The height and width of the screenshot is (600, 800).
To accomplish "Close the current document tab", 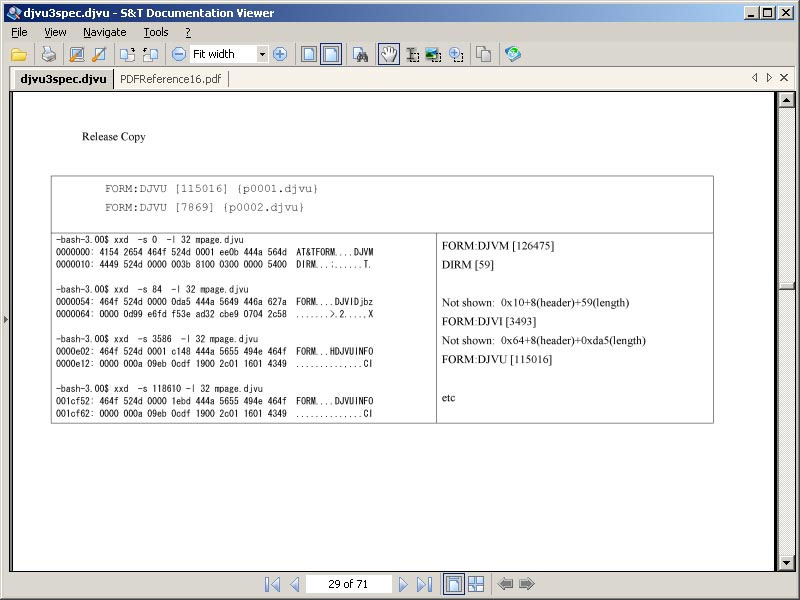I will (x=784, y=78).
